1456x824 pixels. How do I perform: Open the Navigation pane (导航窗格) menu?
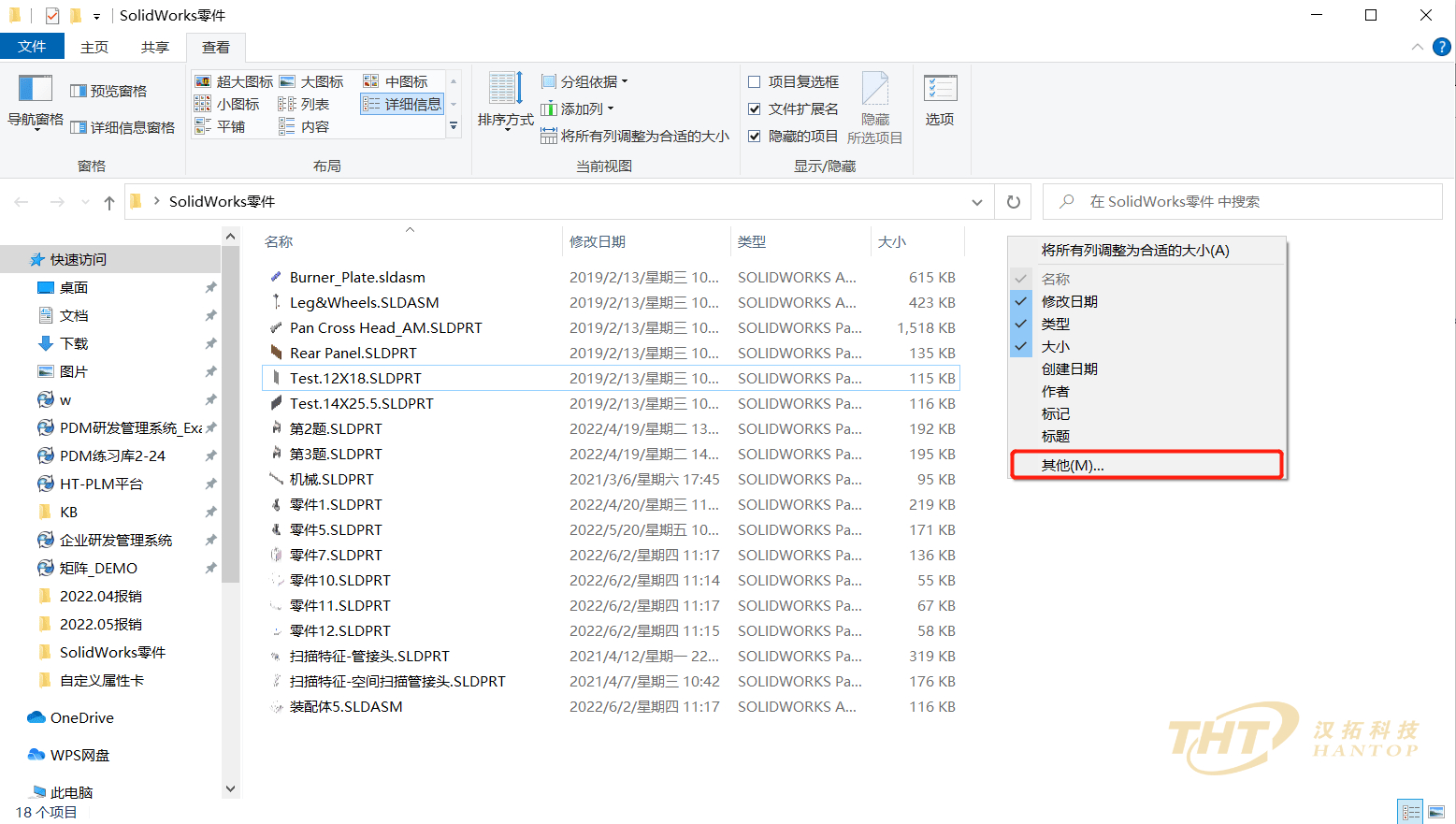point(36,102)
